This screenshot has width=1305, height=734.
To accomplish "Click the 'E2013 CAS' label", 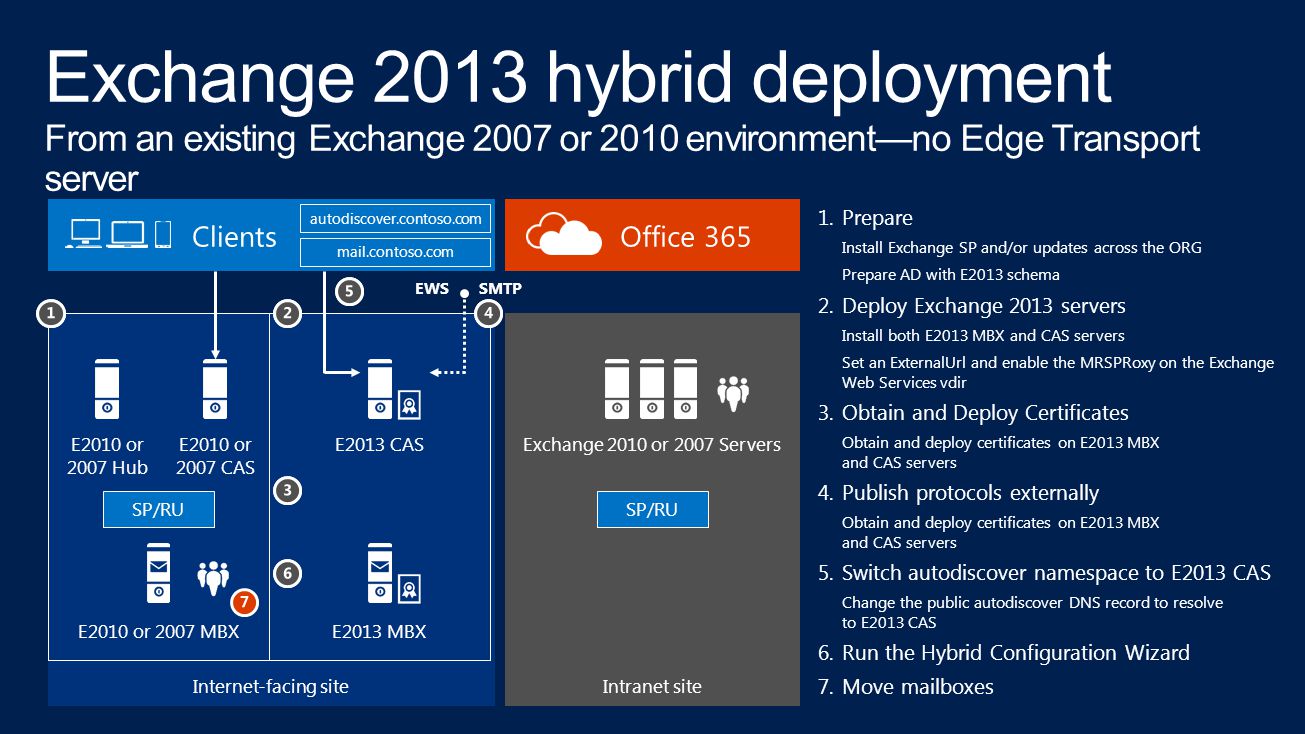I will point(379,445).
